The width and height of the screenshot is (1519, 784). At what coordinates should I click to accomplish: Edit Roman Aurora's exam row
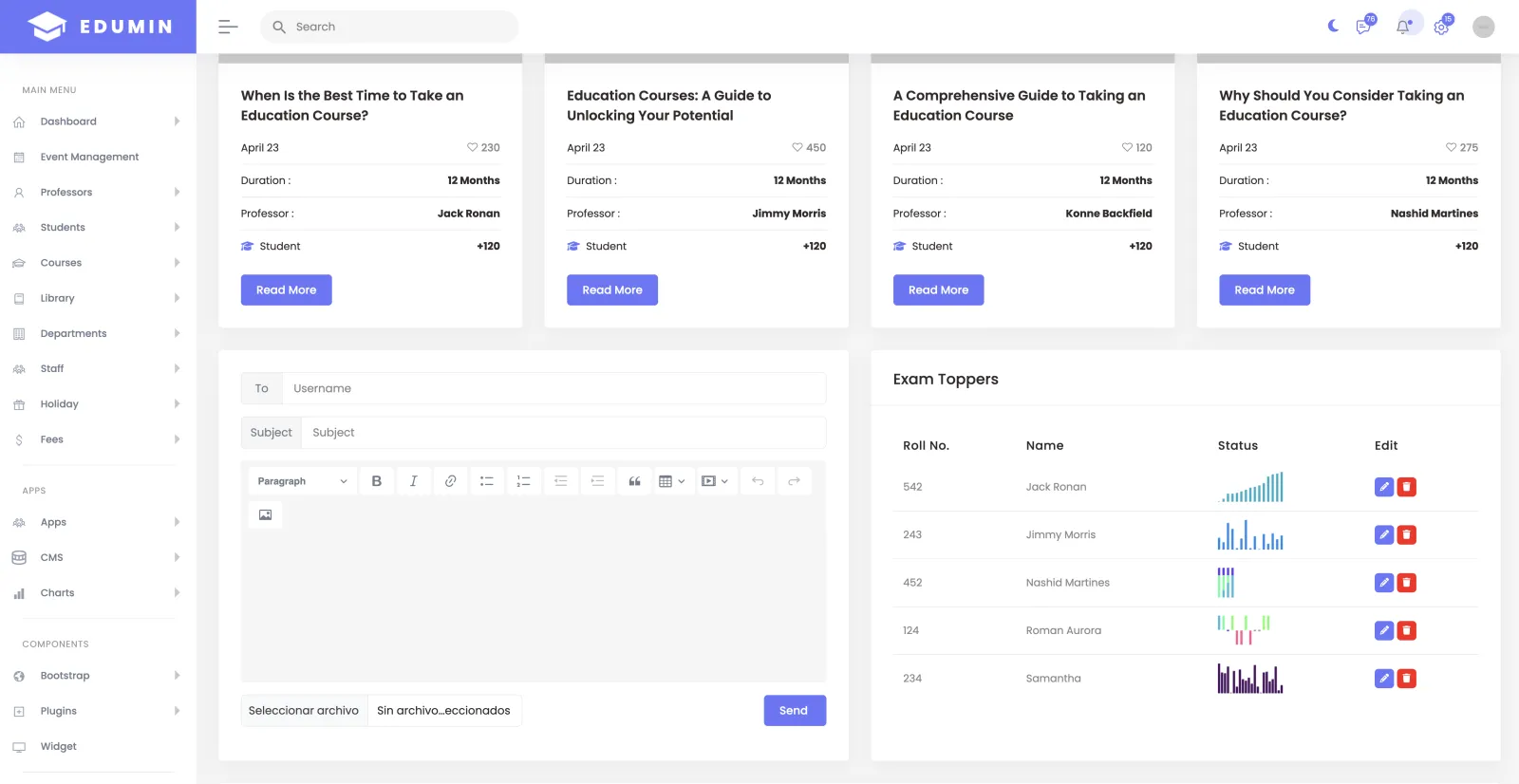pos(1384,630)
